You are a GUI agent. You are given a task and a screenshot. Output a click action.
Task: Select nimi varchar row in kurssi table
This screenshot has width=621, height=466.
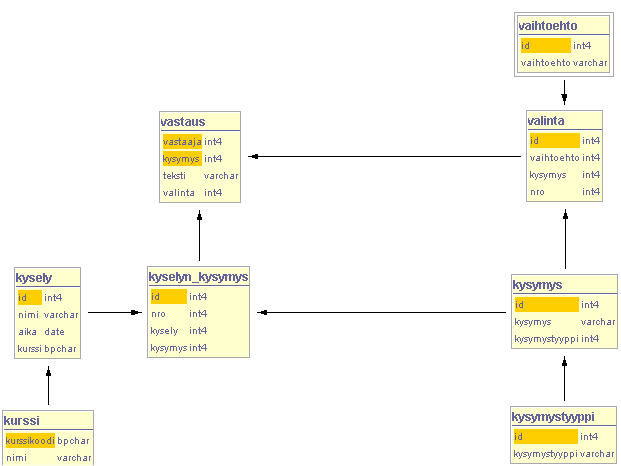coord(48,458)
